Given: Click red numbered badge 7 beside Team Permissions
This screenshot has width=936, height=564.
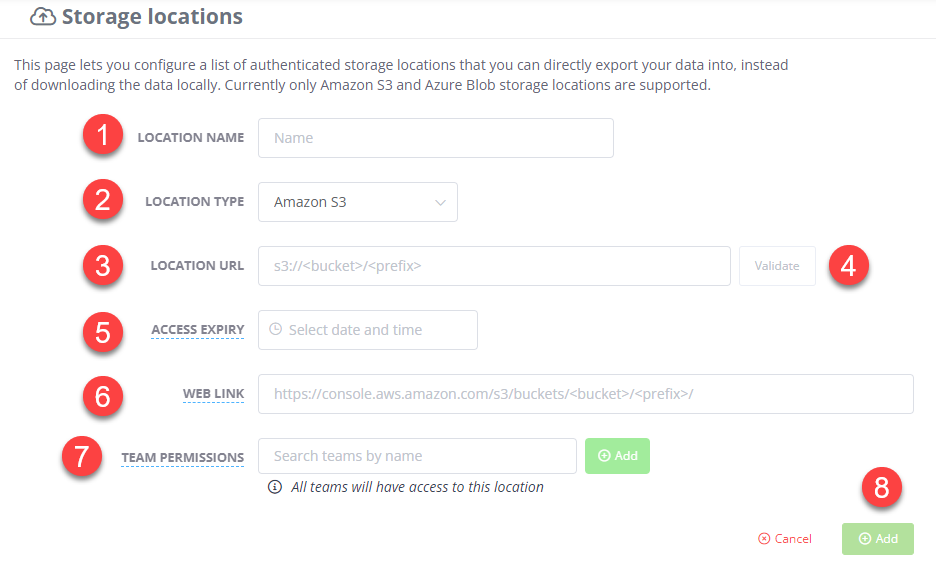Looking at the screenshot, I should point(82,457).
